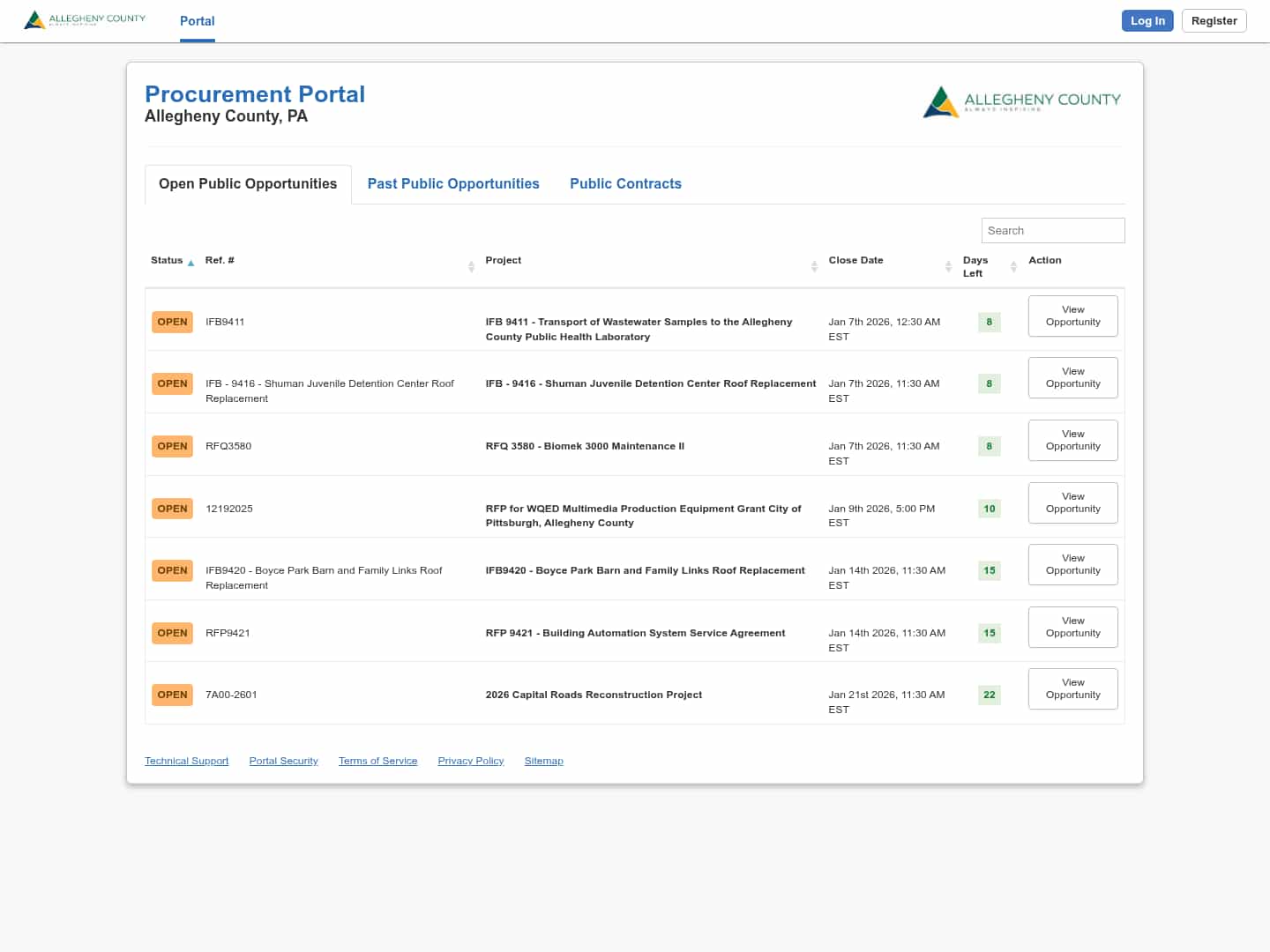Sort table by Project column arrows

[x=814, y=266]
